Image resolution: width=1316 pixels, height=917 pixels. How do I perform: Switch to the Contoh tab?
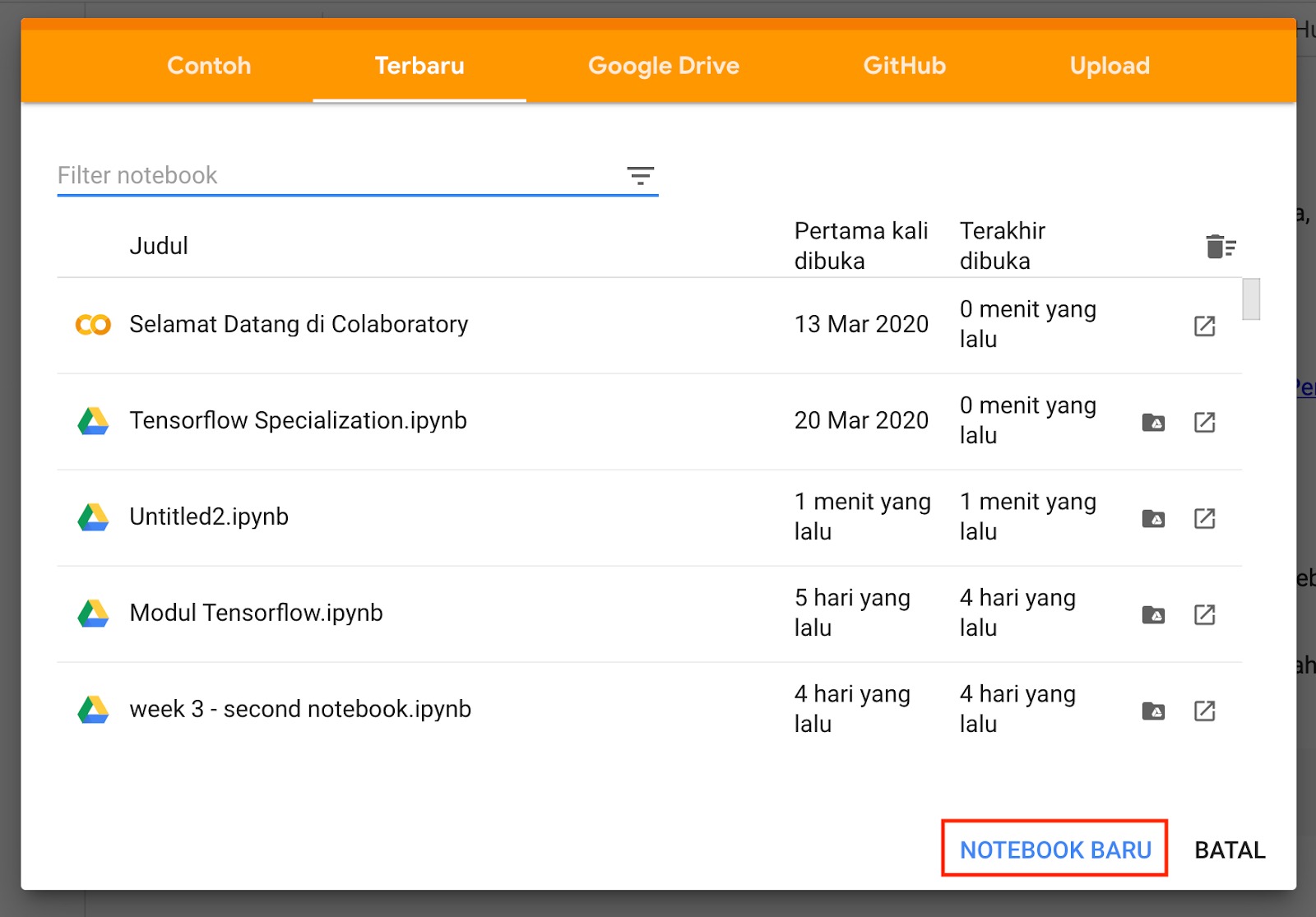pos(209,66)
